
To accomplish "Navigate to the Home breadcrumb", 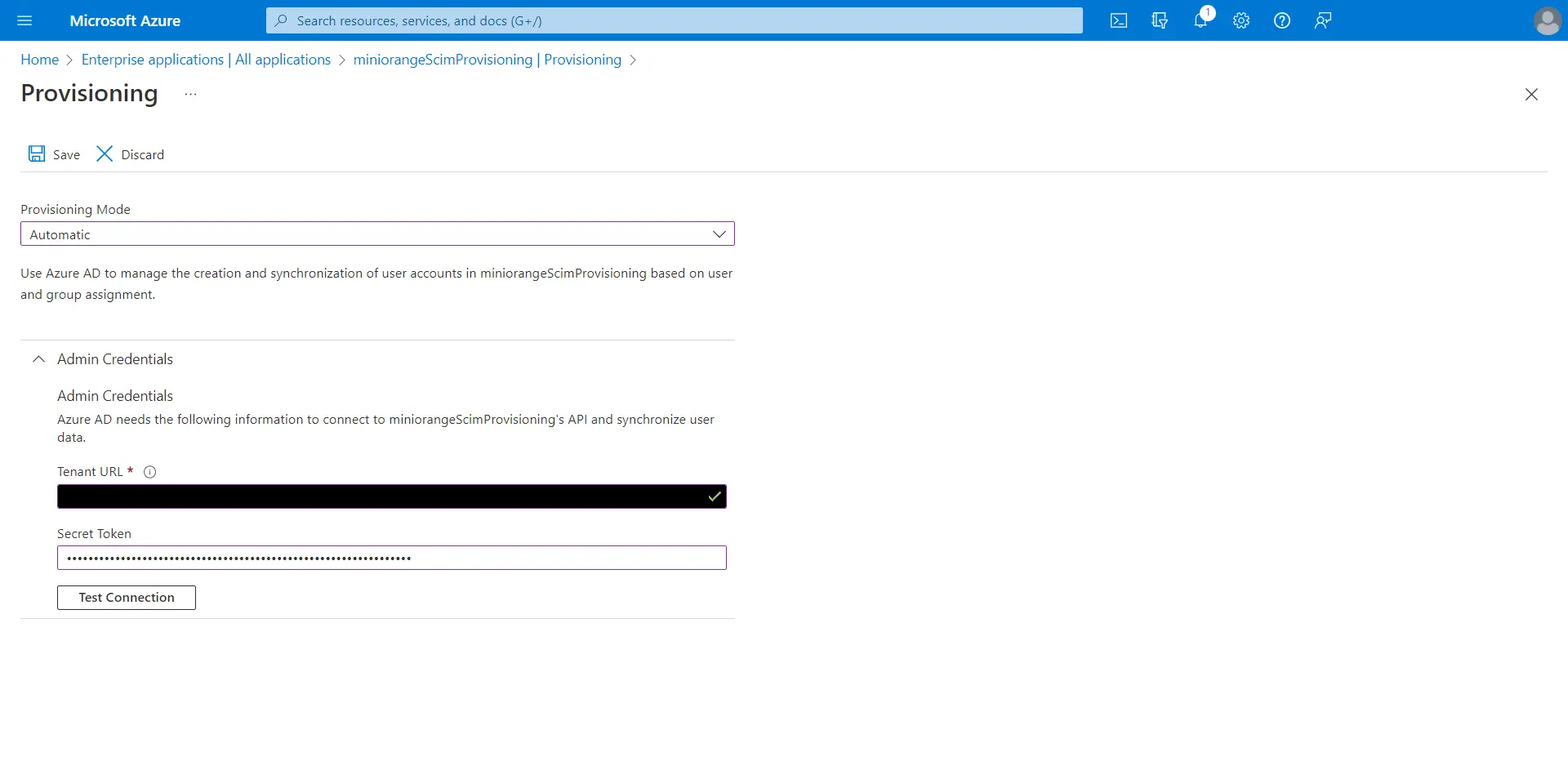I will (x=39, y=59).
